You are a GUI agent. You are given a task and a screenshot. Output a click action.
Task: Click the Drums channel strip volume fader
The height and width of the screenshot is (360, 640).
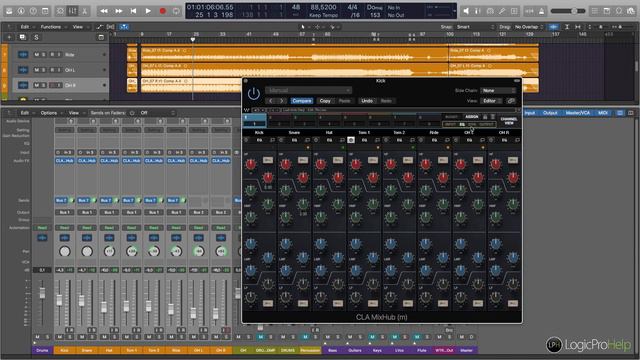[42, 292]
